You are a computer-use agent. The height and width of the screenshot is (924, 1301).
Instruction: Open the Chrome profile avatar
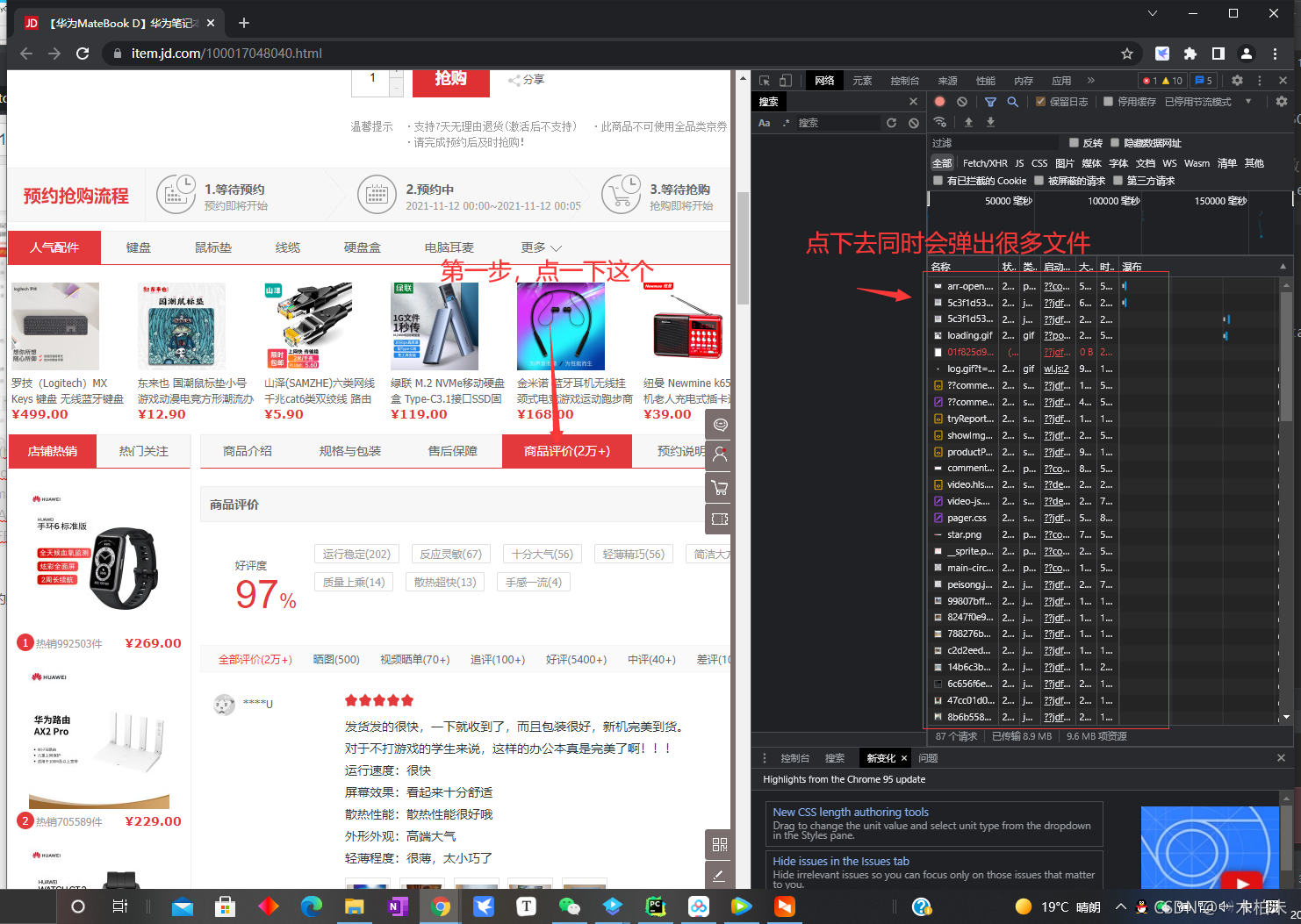1247,54
